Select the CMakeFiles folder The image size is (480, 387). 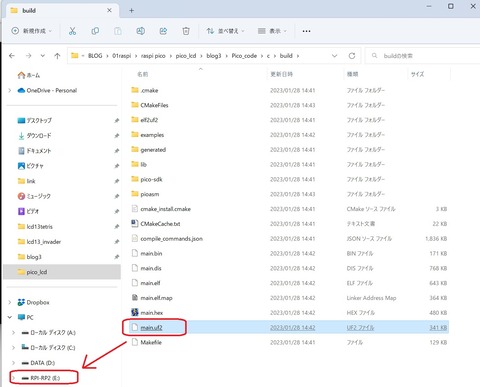(150, 105)
